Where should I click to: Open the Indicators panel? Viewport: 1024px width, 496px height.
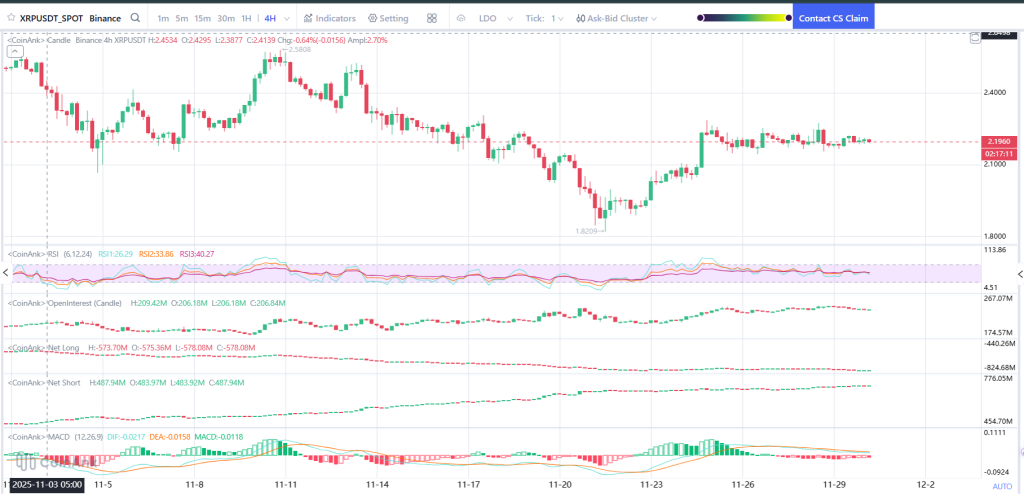click(329, 18)
